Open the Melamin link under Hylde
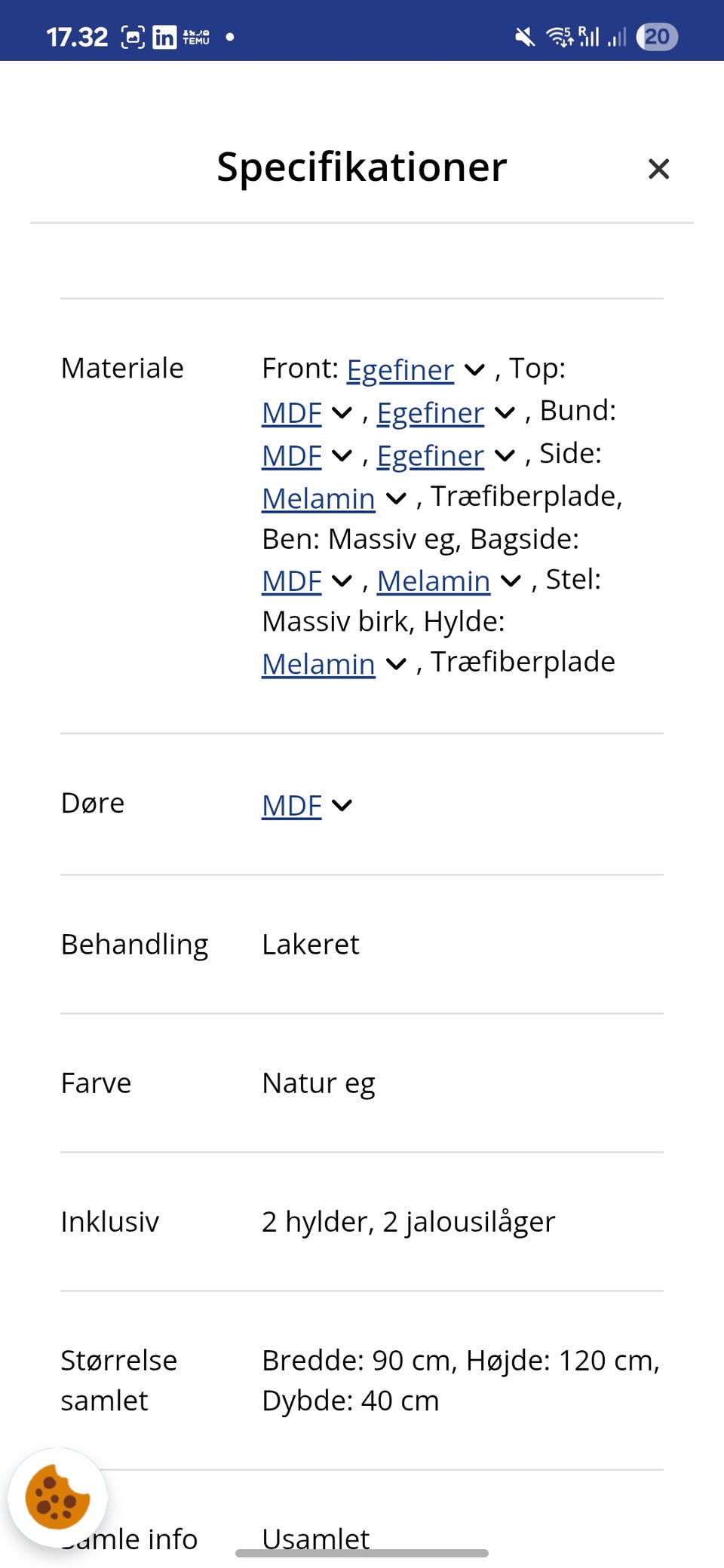The image size is (724, 1568). pyautogui.click(x=318, y=664)
